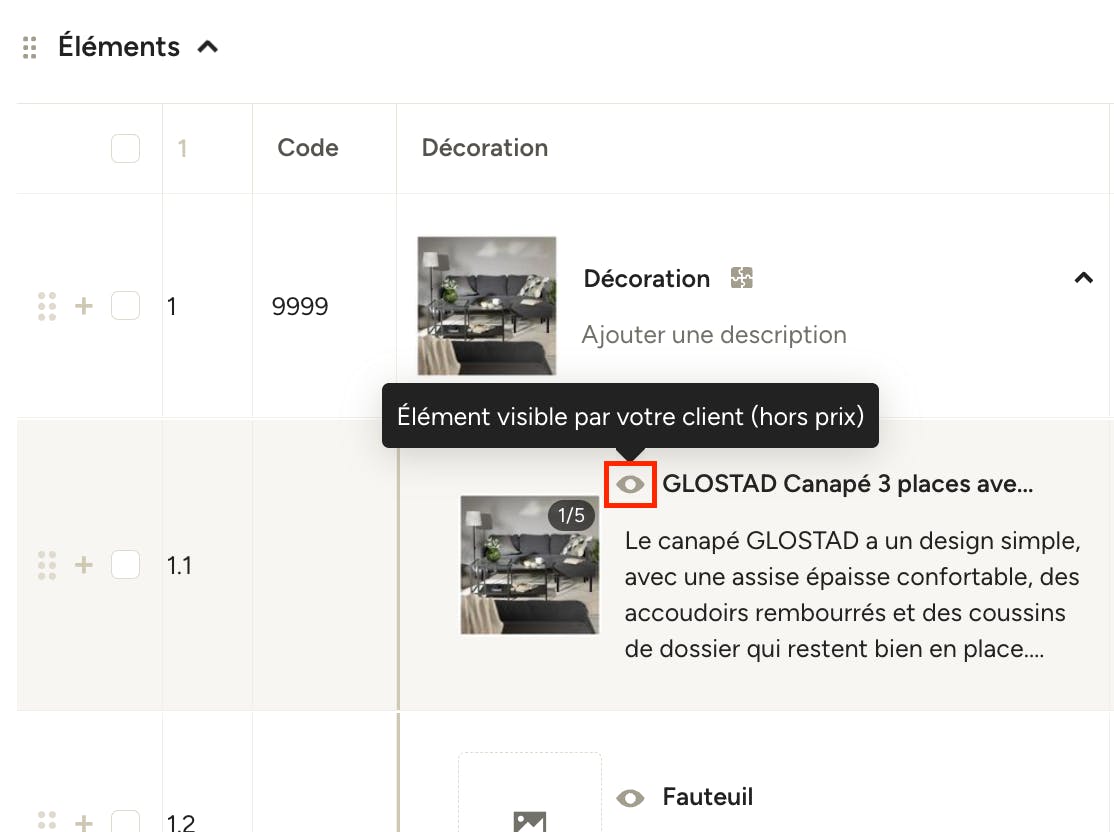Click the Code column header
Viewport: 1114px width, 832px height.
(x=308, y=148)
